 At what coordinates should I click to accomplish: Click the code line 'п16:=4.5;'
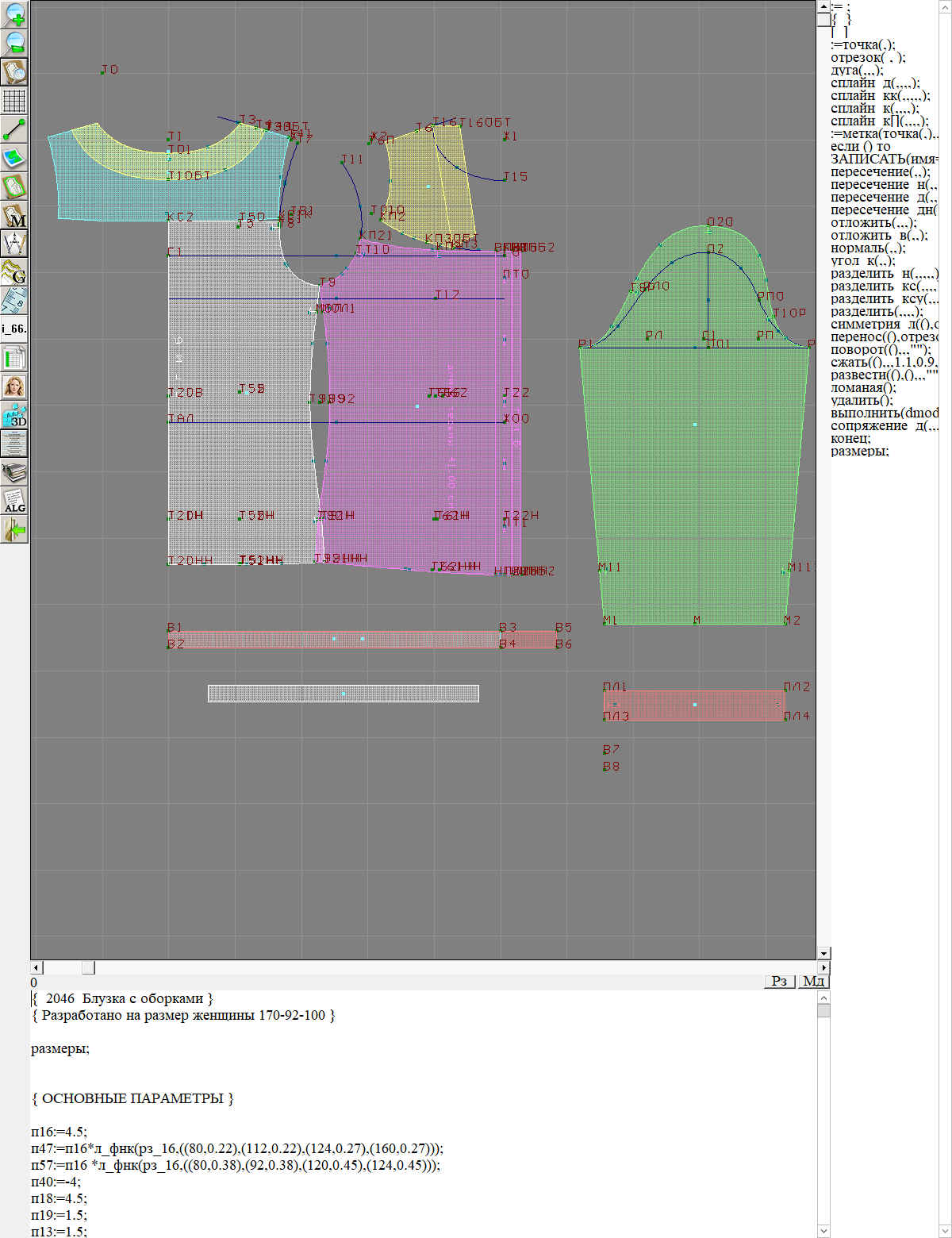tap(59, 1132)
